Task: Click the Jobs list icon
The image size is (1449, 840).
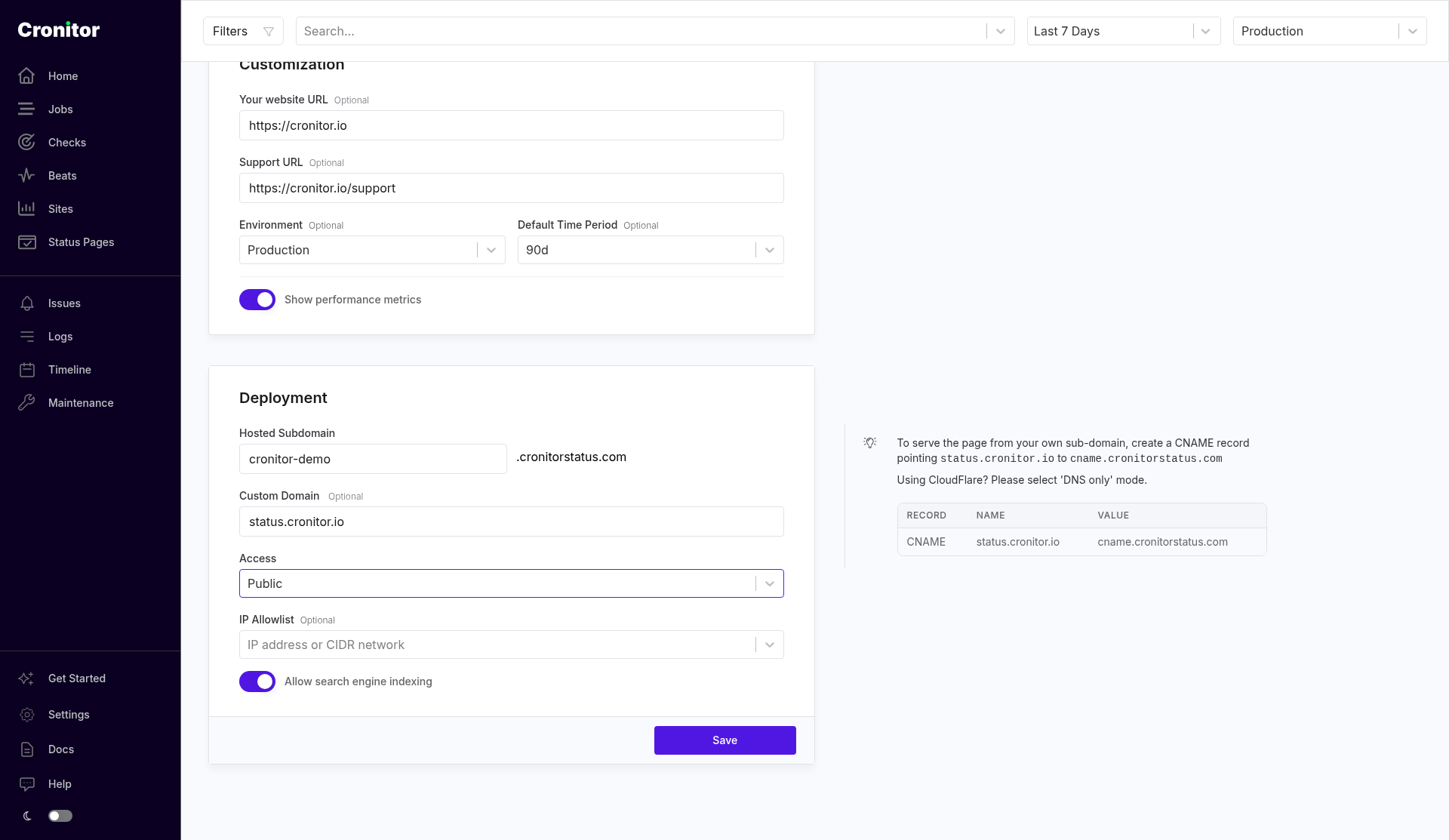Action: pos(26,109)
